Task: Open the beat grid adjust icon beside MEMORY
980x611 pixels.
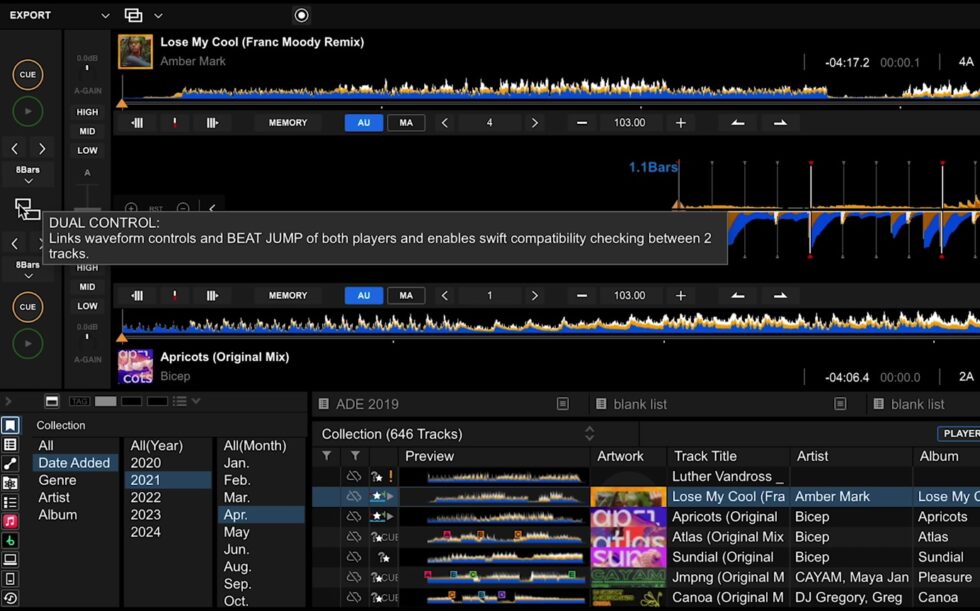Action: (211, 122)
